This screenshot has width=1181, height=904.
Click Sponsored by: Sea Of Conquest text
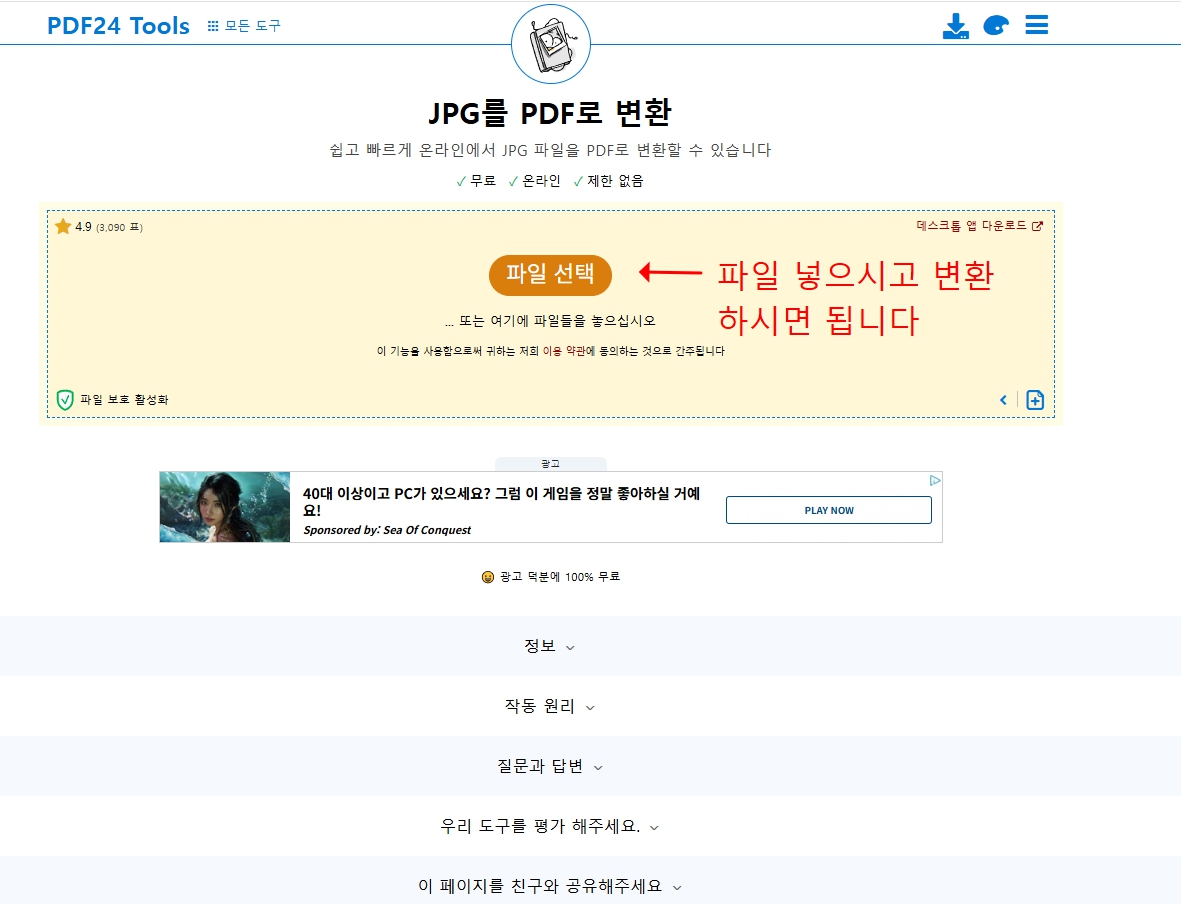(387, 530)
